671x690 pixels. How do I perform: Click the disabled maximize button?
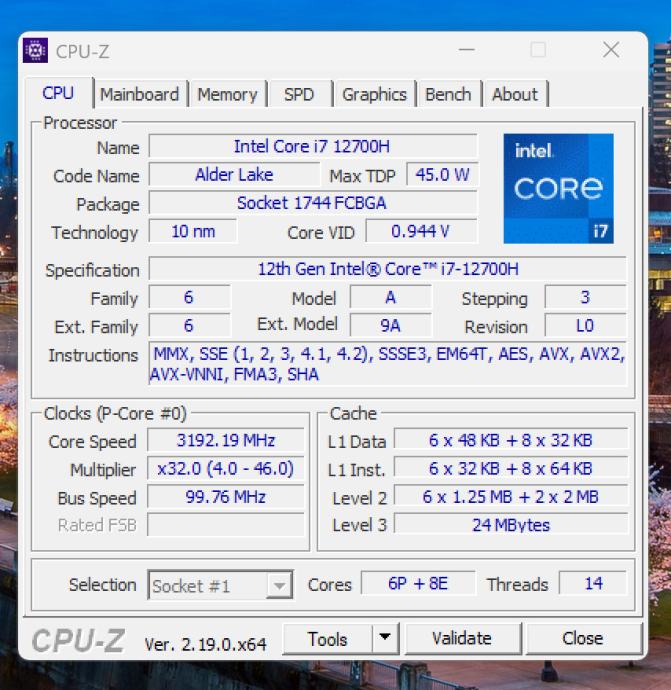coord(539,50)
